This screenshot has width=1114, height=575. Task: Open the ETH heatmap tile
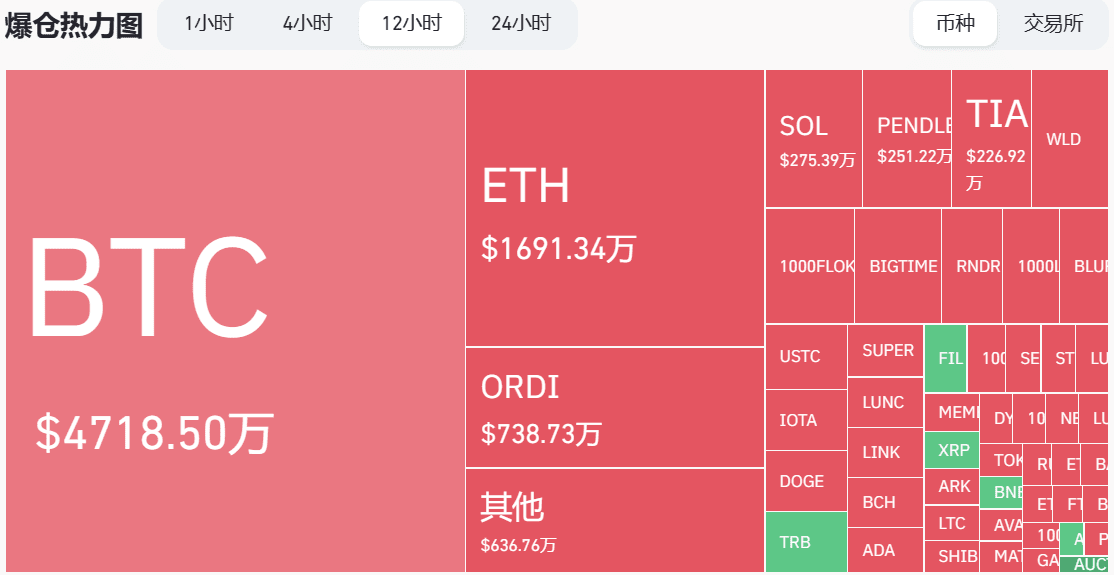[x=615, y=208]
